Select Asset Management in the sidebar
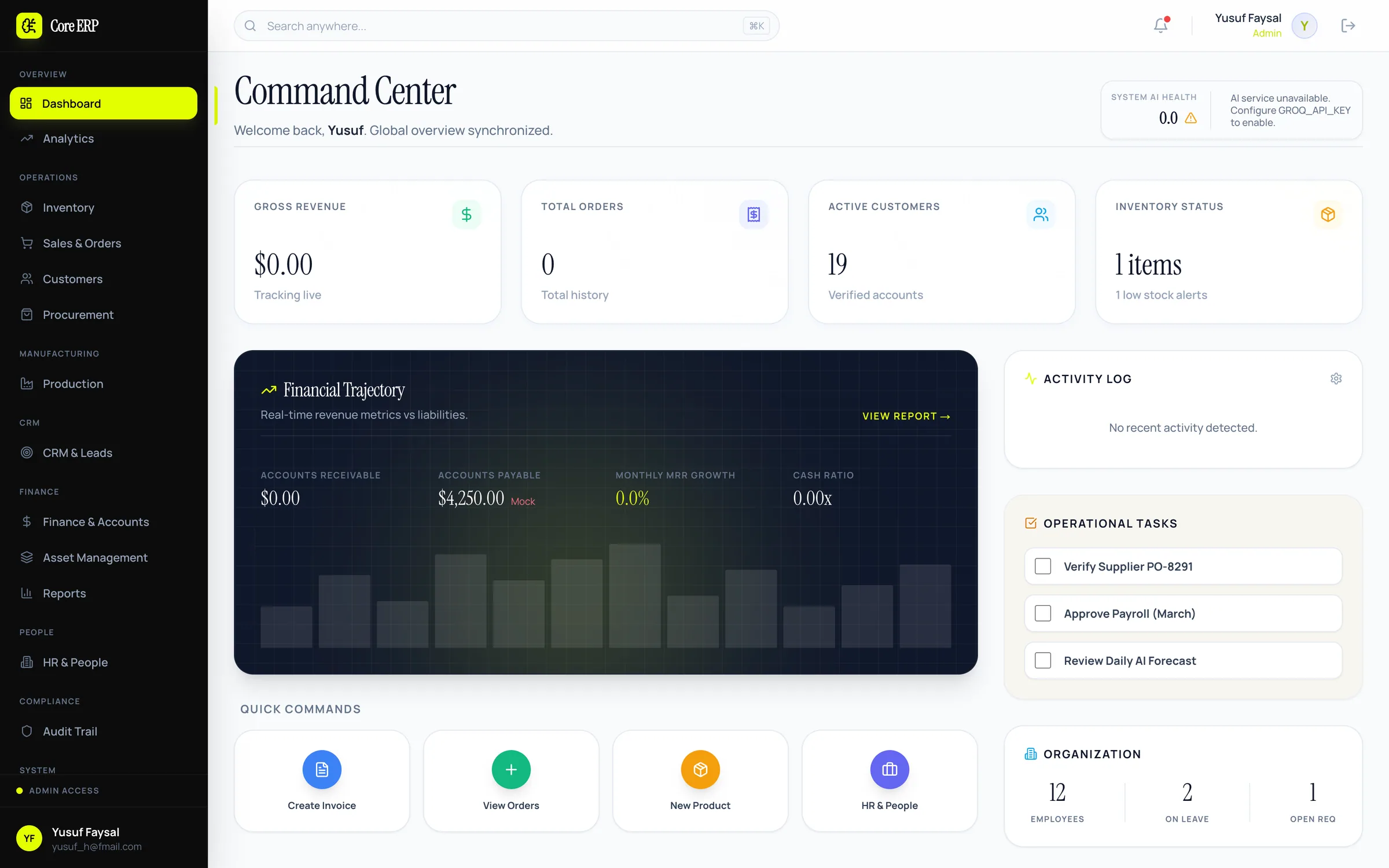Viewport: 1389px width, 868px height. point(104,557)
